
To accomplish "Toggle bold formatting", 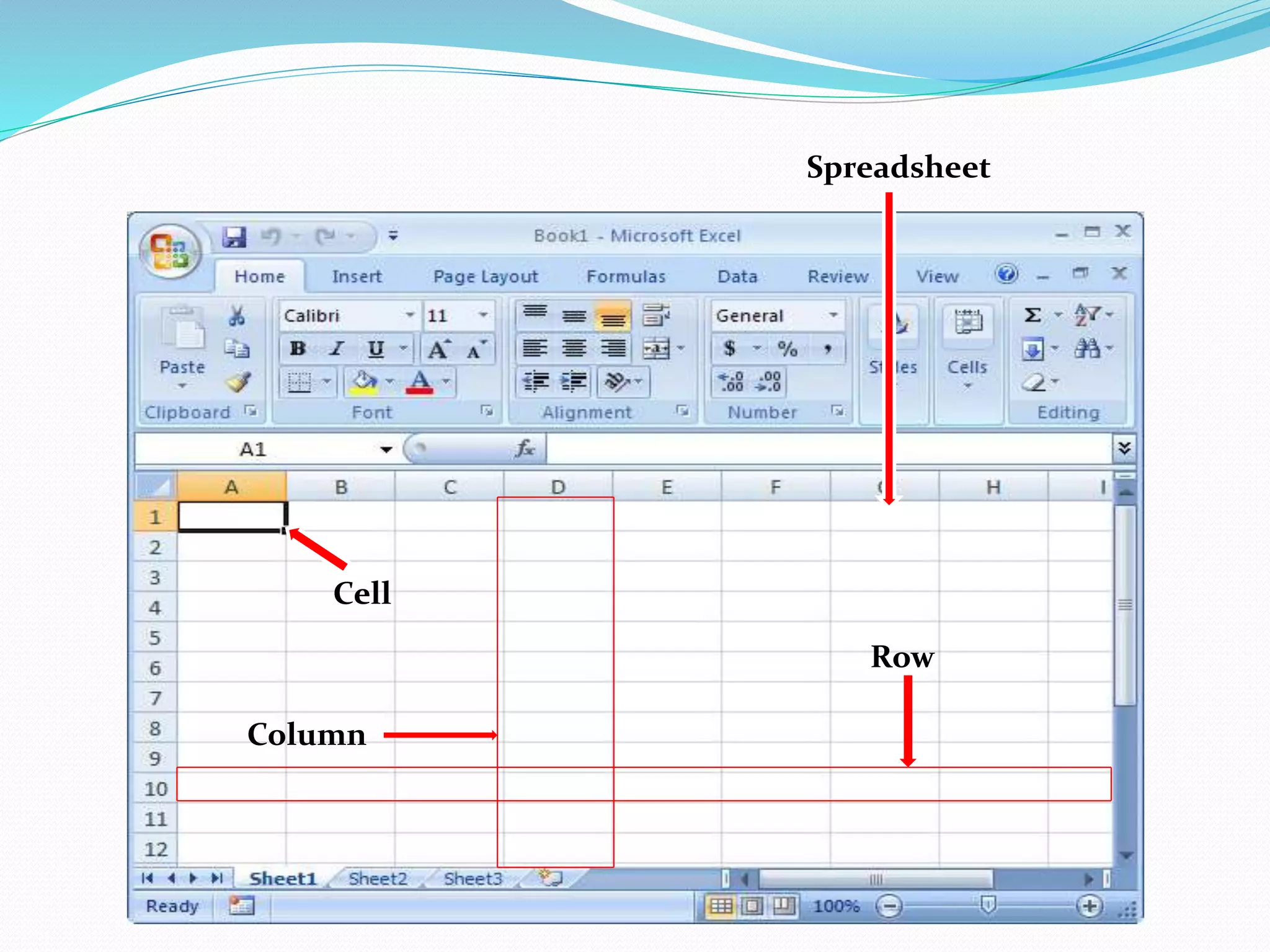I will coord(298,349).
